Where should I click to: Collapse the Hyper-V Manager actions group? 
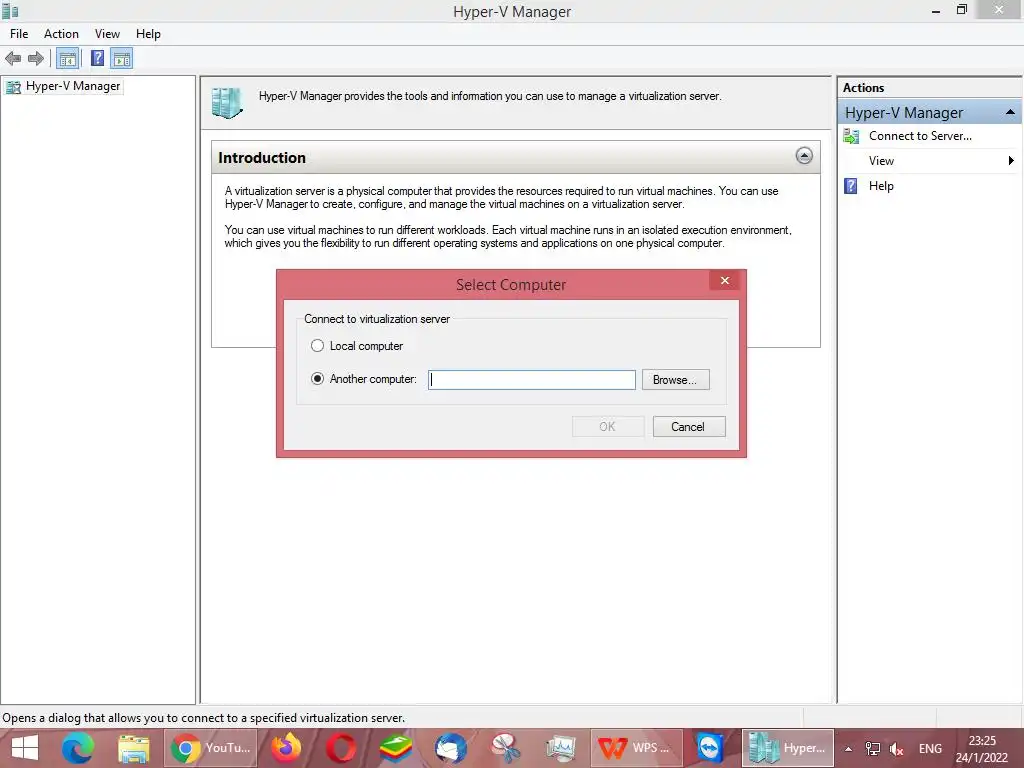1010,112
